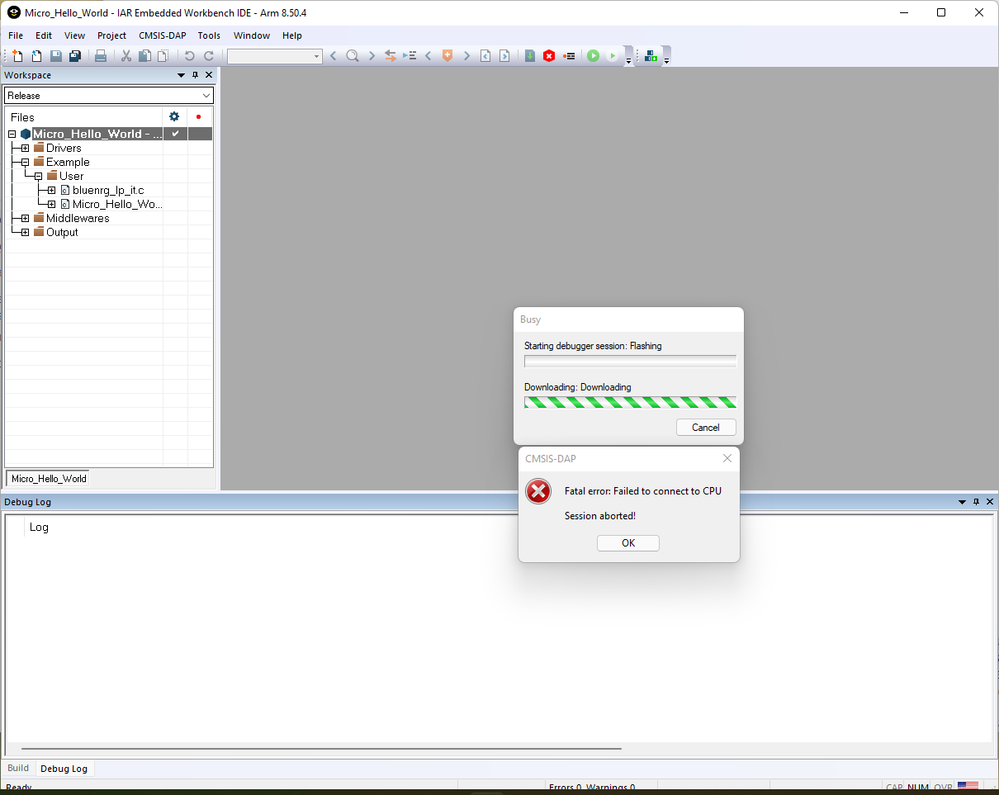
Task: Click the Undo arrow icon
Action: click(189, 56)
